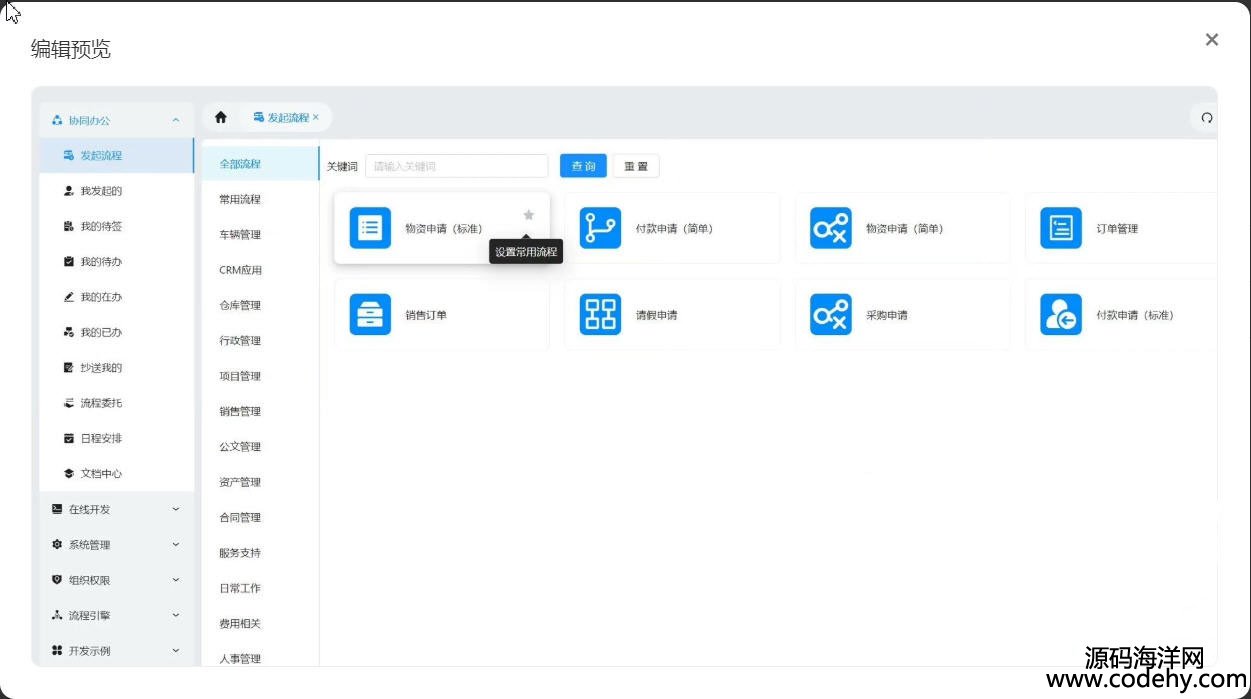This screenshot has height=699, width=1251.
Task: Click the 查询 button
Action: tap(583, 166)
